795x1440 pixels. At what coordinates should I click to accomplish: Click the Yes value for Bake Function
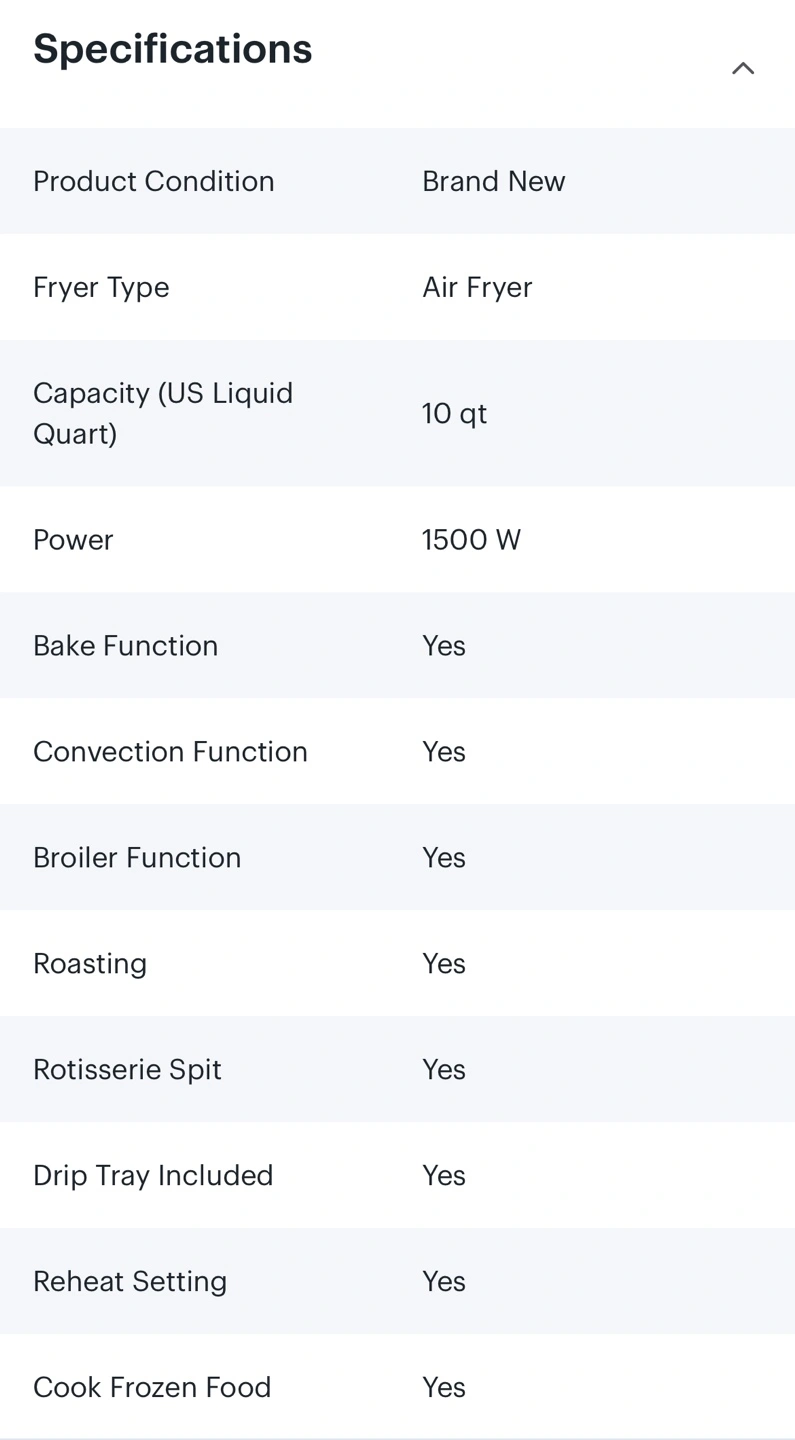tap(444, 646)
